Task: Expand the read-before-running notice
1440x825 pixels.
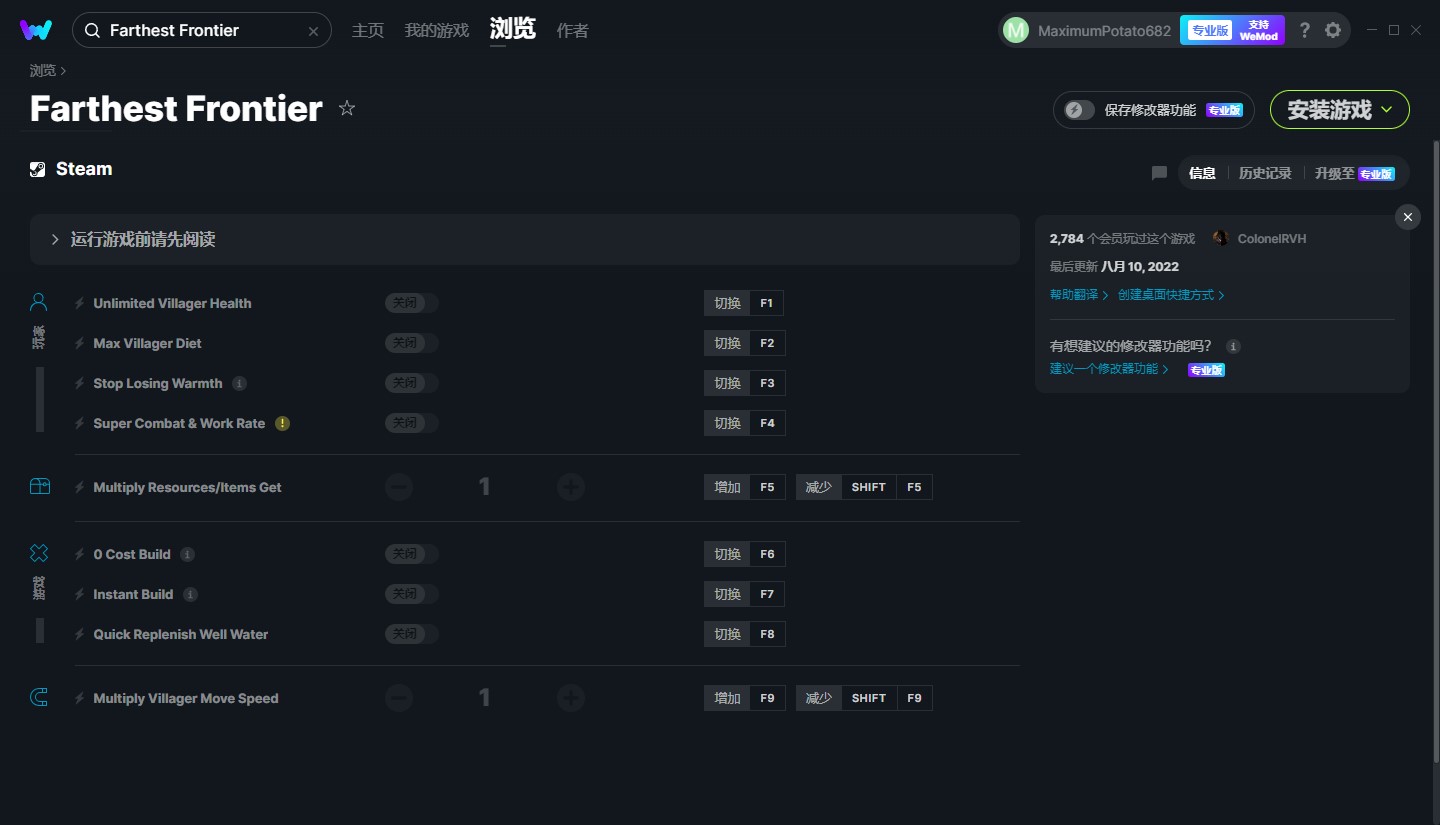Action: coord(524,239)
